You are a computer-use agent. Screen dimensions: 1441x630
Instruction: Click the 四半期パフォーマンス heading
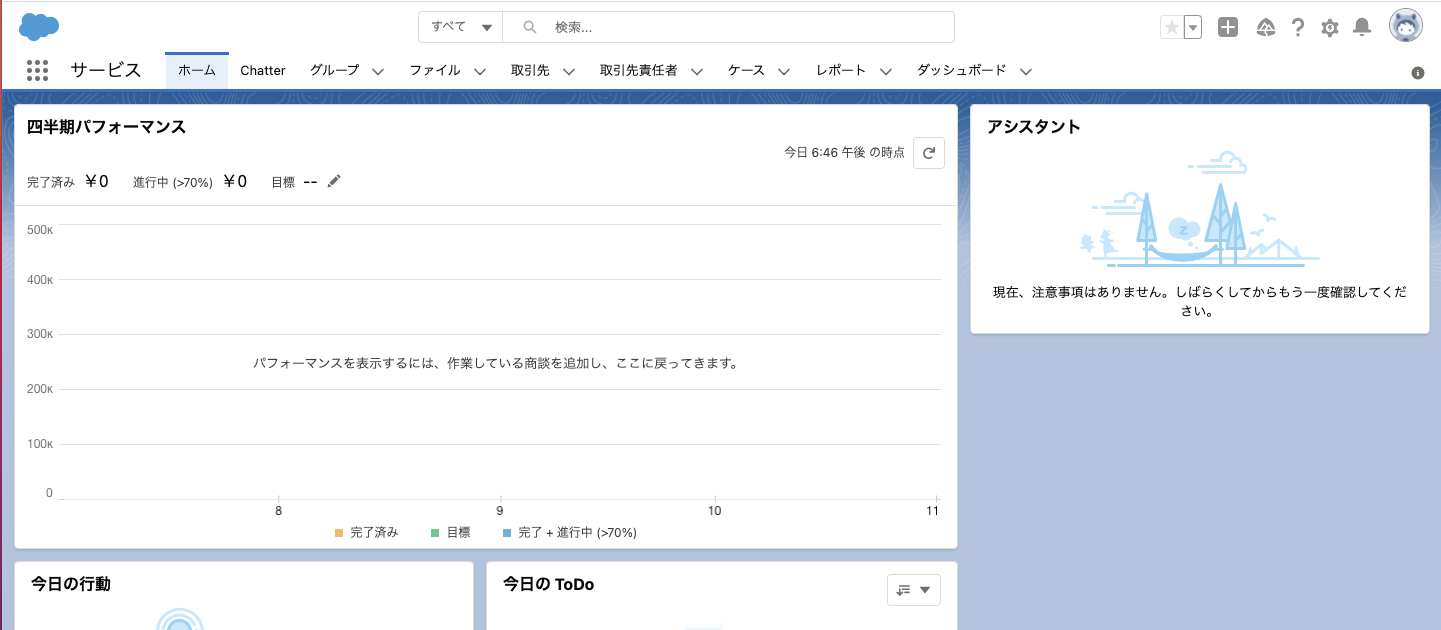(107, 127)
